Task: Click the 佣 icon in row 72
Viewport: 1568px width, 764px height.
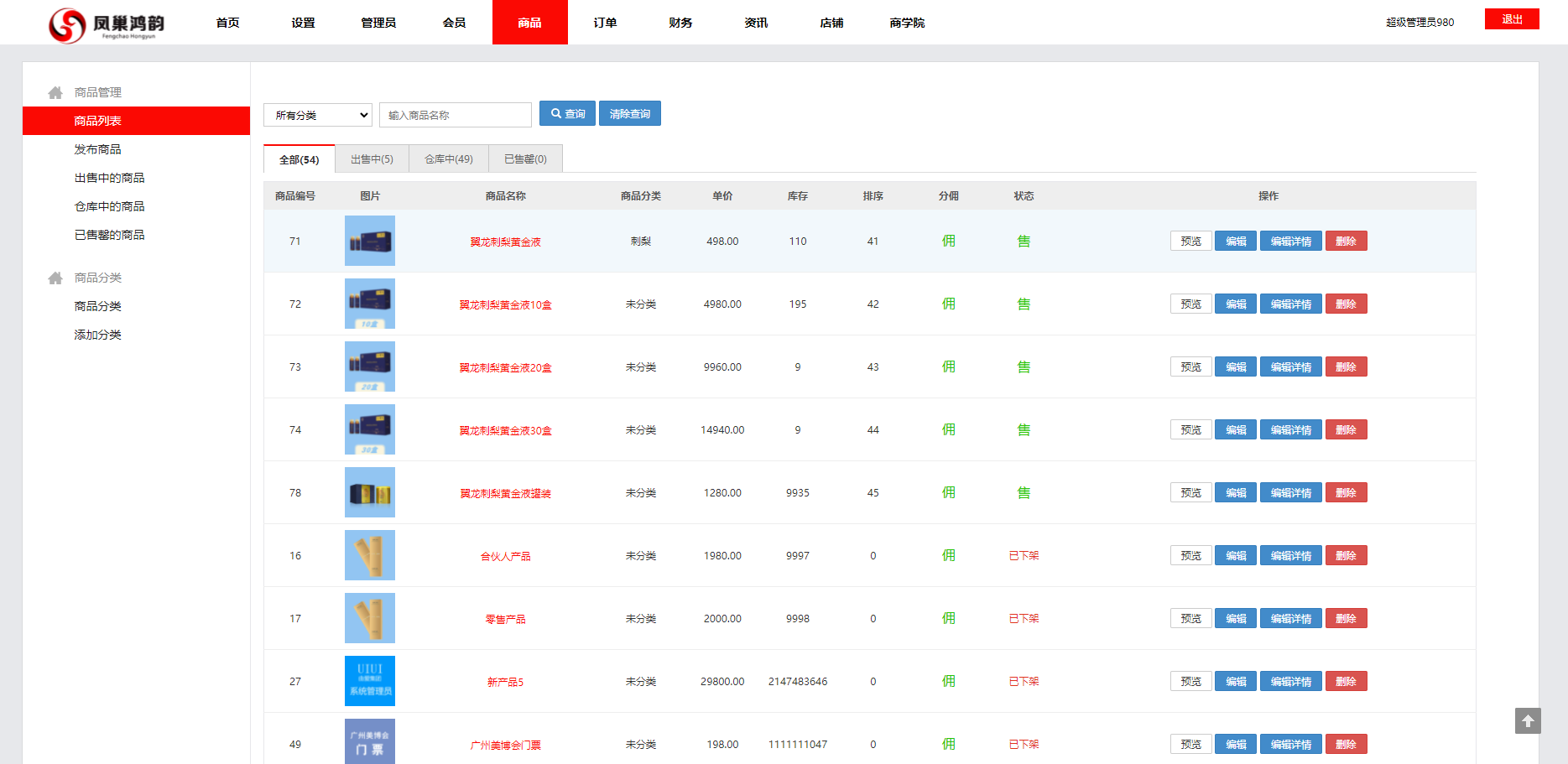Action: pyautogui.click(x=949, y=304)
